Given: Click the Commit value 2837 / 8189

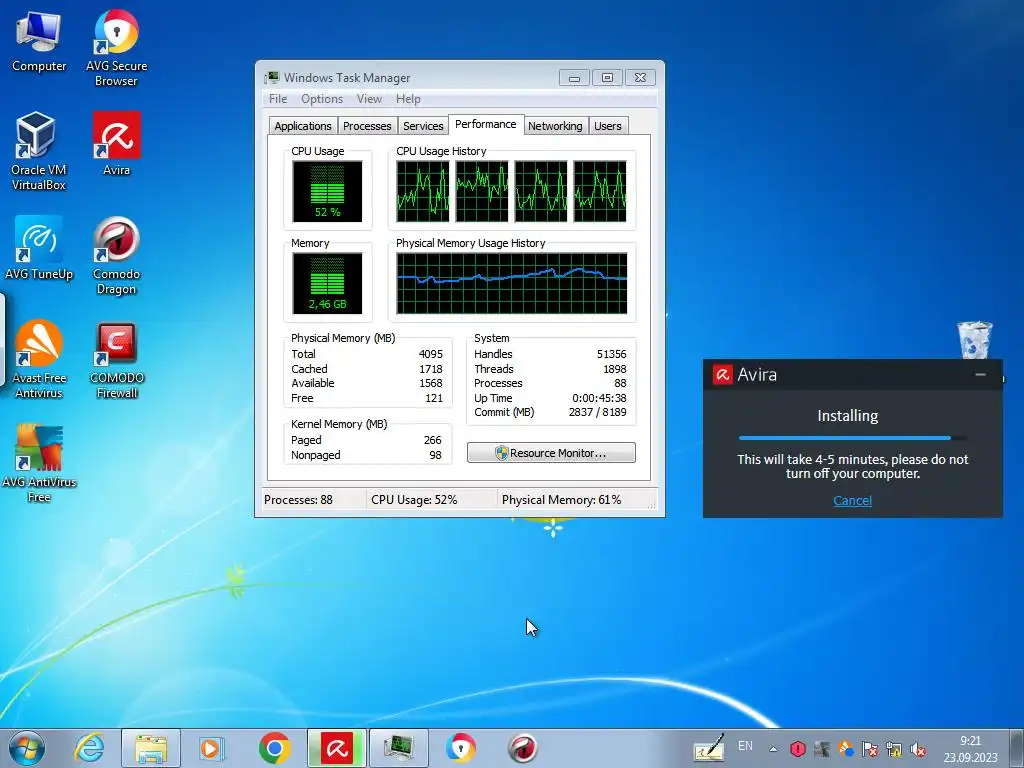Looking at the screenshot, I should pos(597,412).
